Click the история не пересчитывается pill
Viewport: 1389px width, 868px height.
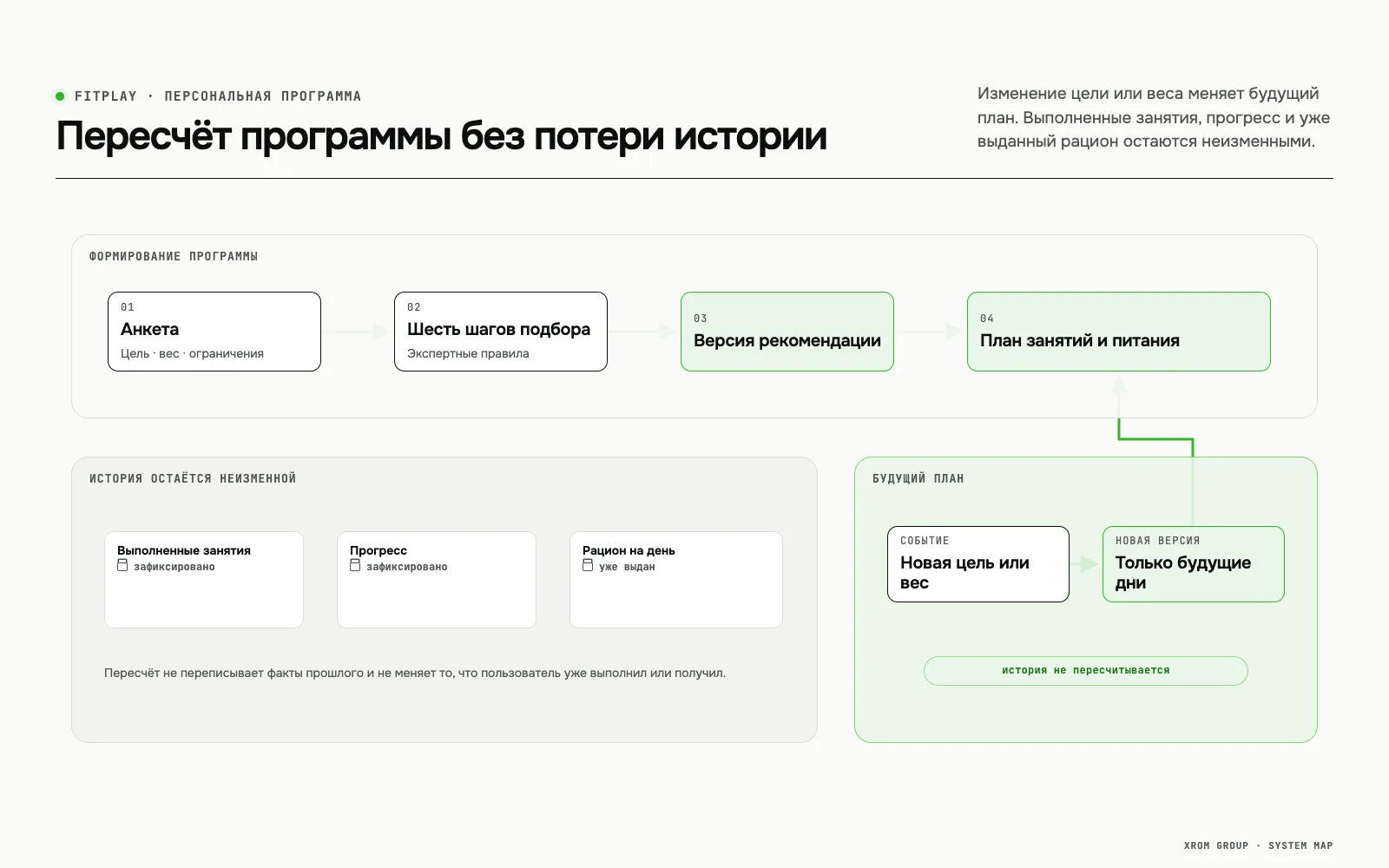[x=1086, y=671]
